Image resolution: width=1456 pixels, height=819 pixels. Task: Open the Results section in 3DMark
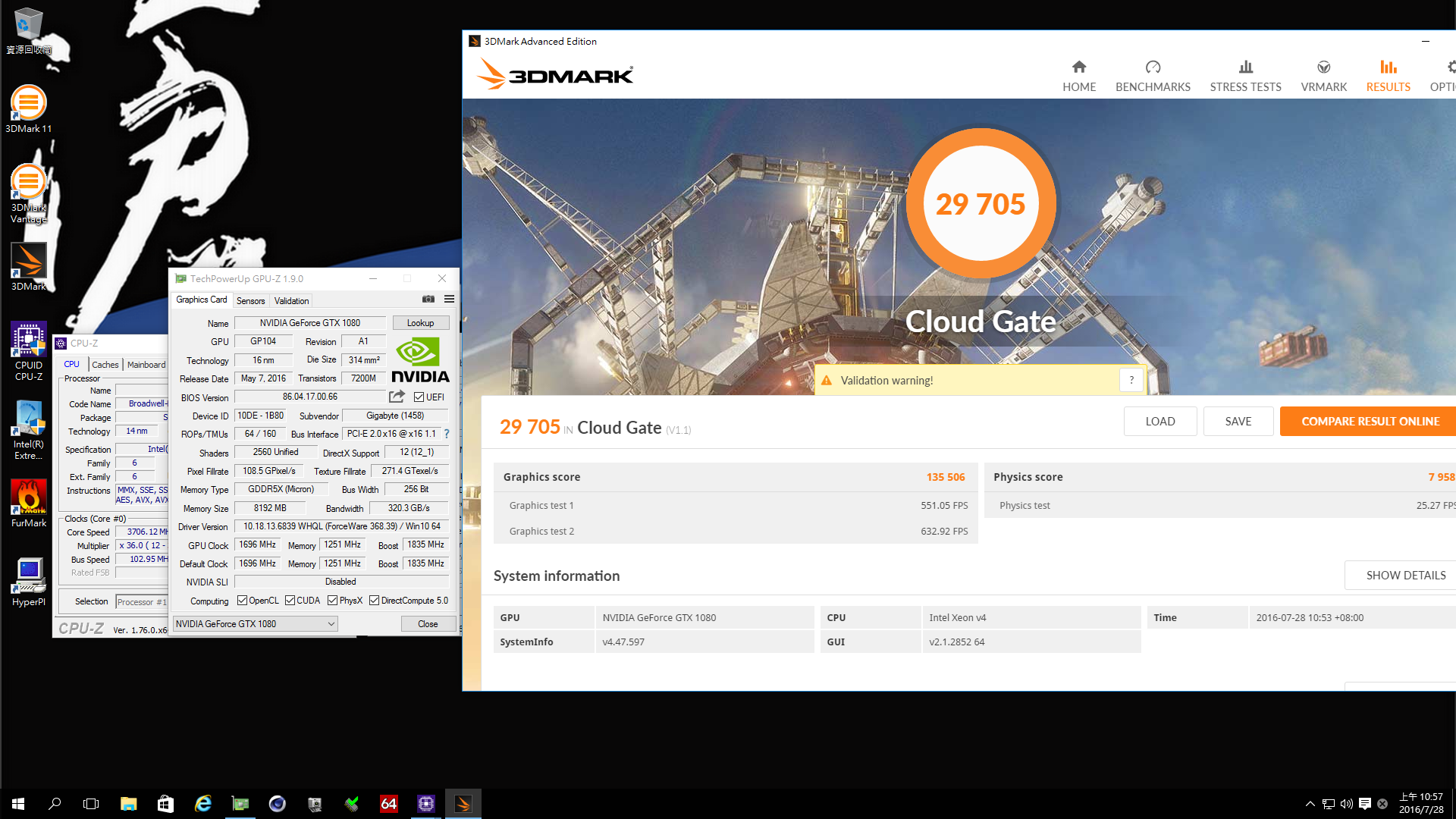(1388, 77)
